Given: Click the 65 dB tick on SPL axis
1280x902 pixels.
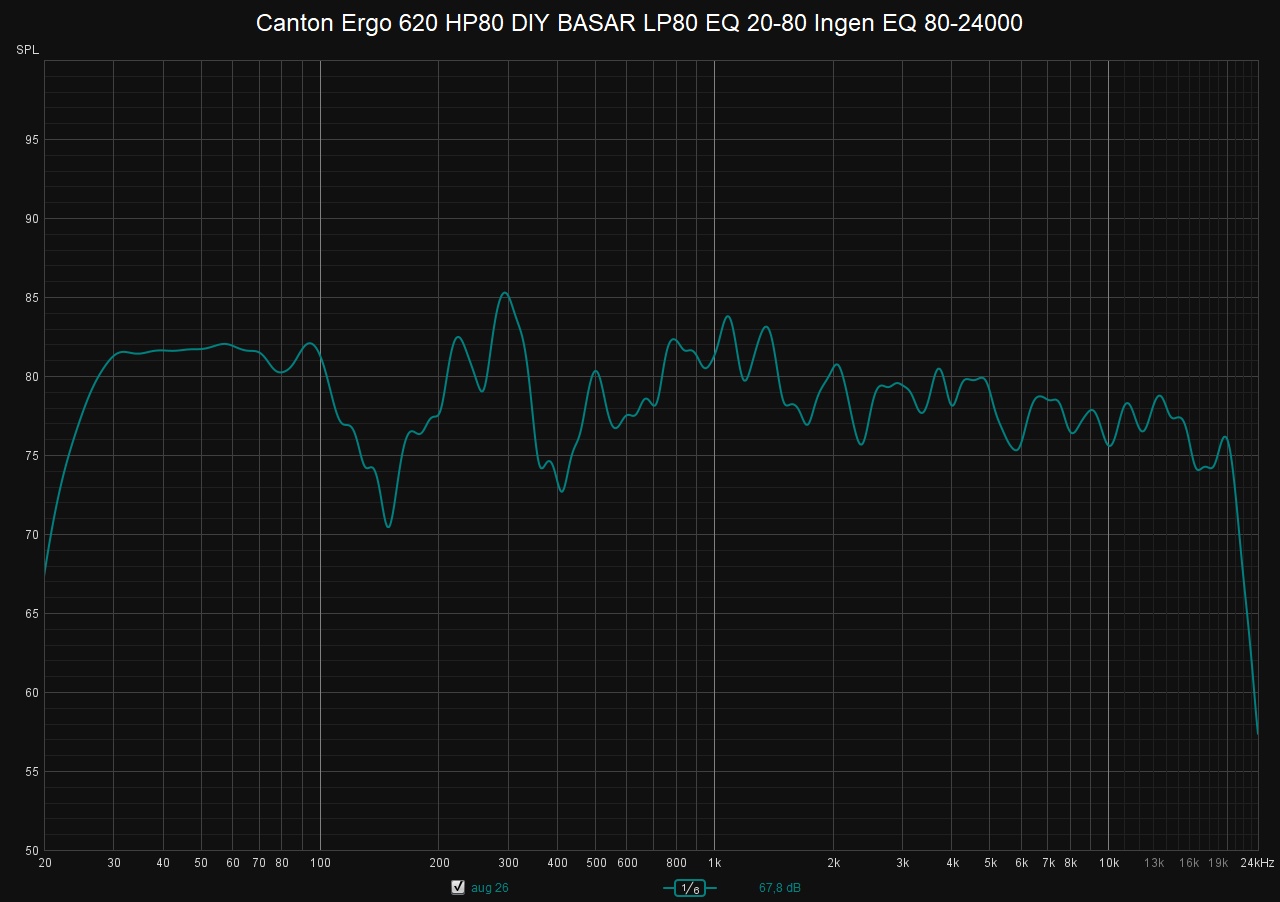Looking at the screenshot, I should pos(32,614).
